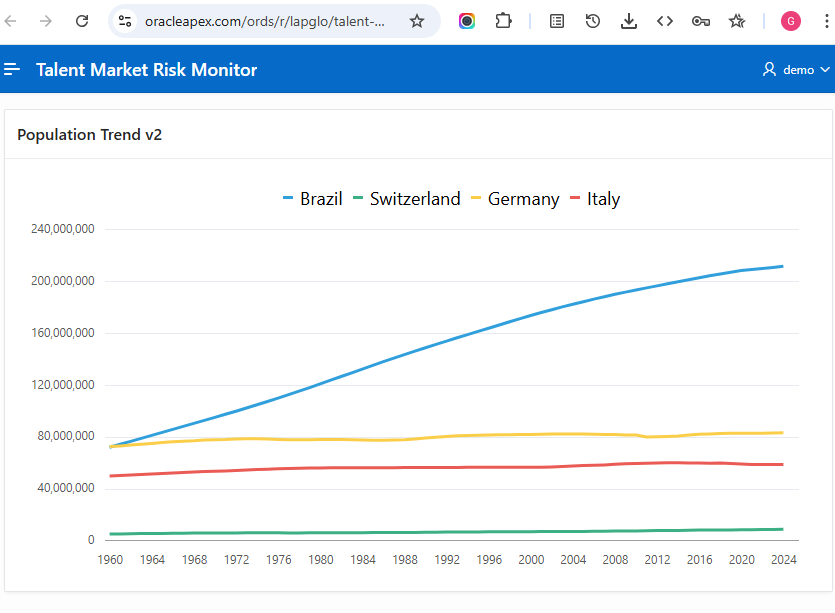The height and width of the screenshot is (613, 835).
Task: Open browsing History via the clock icon
Action: (x=593, y=20)
